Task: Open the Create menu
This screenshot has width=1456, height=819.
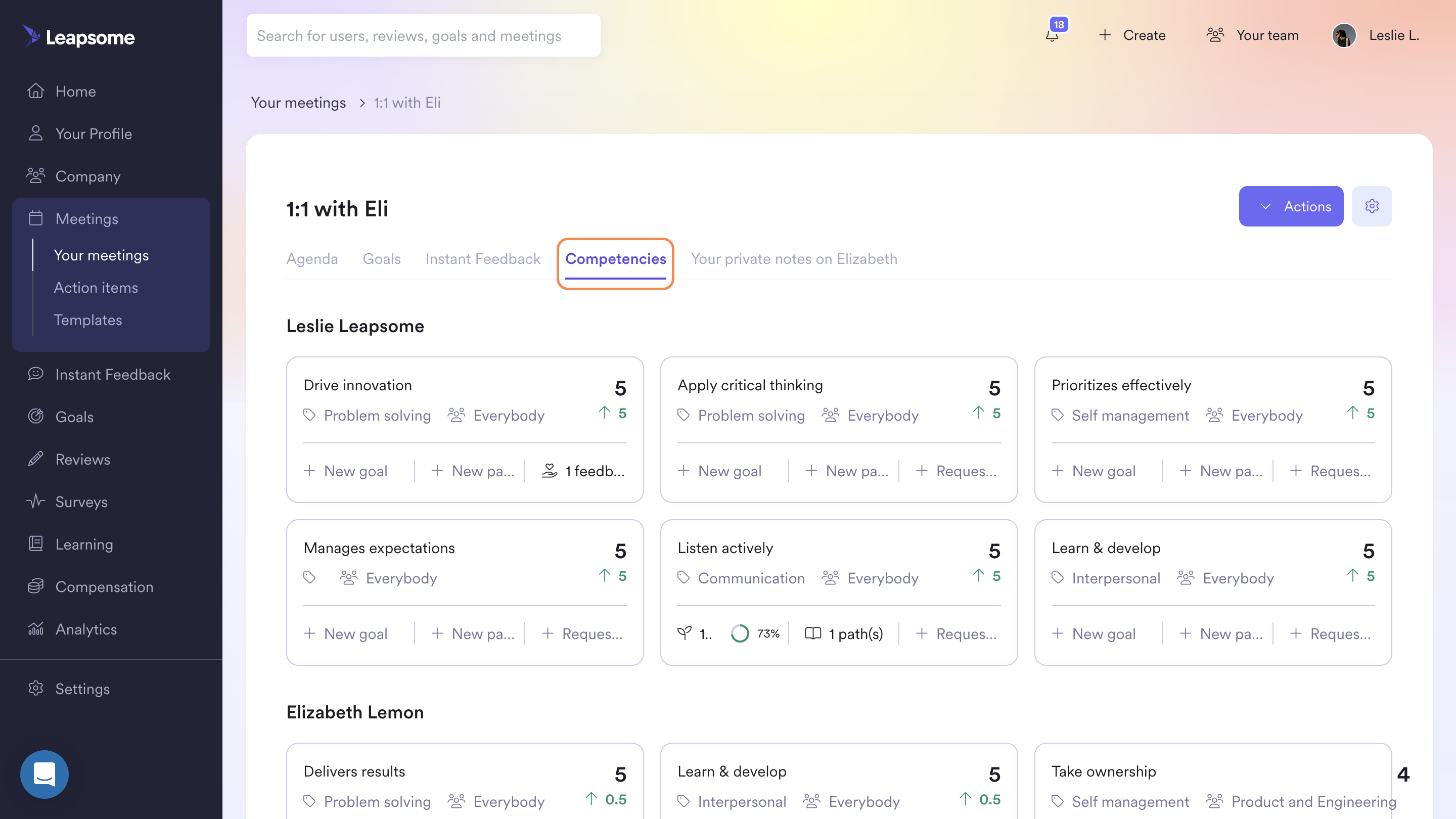Action: (1132, 35)
